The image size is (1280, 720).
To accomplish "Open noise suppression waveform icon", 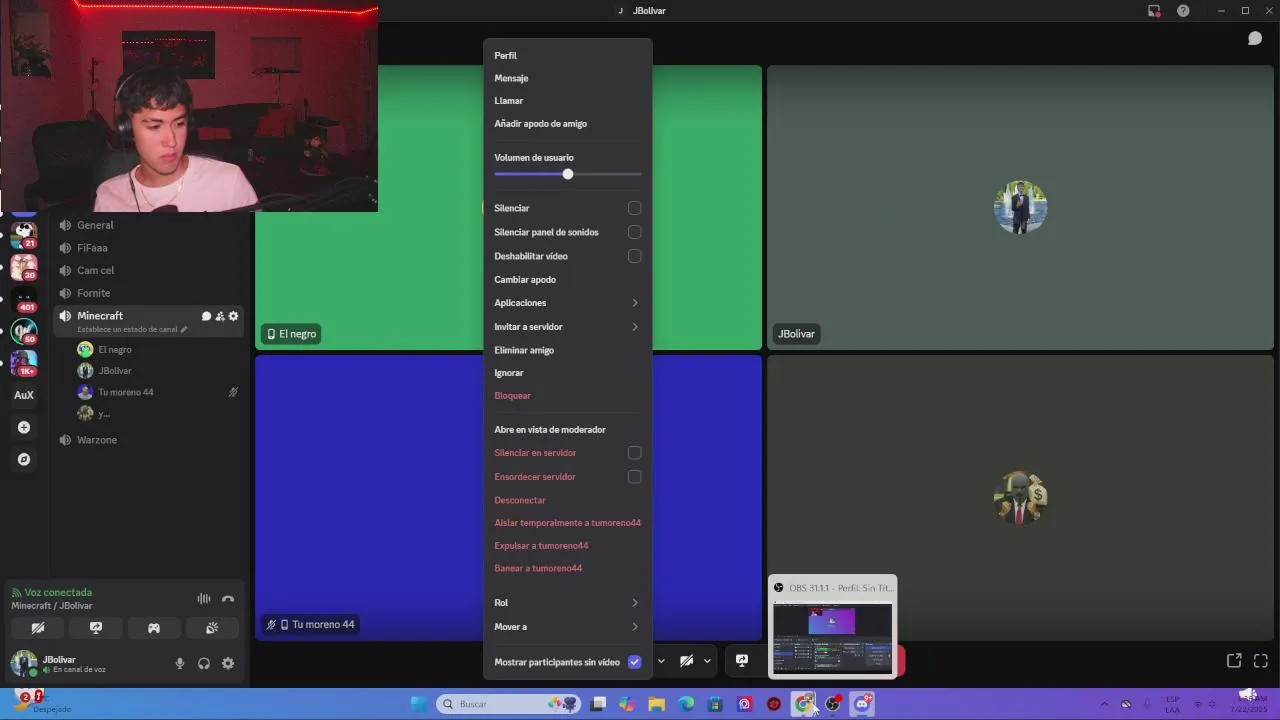I will pos(204,599).
